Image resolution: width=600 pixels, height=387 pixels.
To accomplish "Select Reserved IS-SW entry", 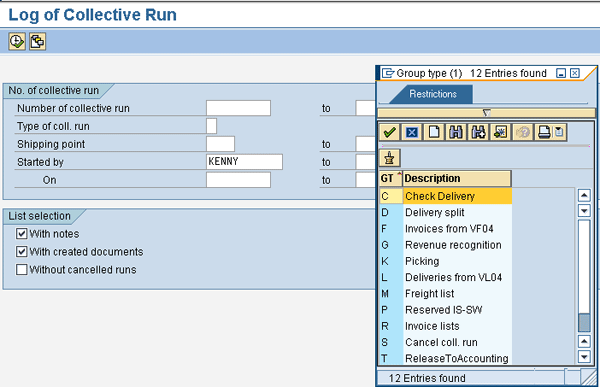I will (x=457, y=310).
